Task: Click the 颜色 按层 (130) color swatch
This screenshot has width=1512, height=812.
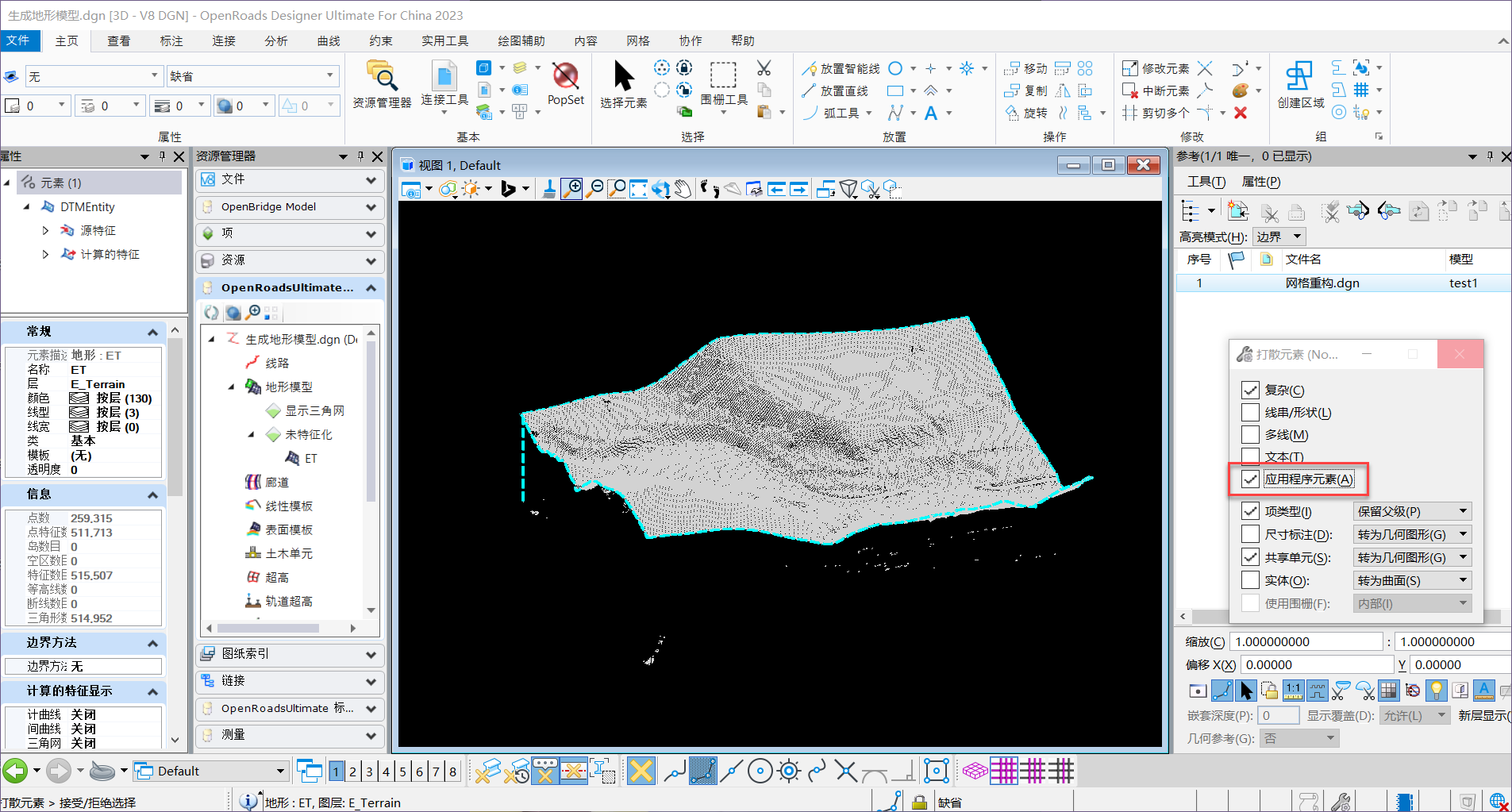Action: coord(79,398)
